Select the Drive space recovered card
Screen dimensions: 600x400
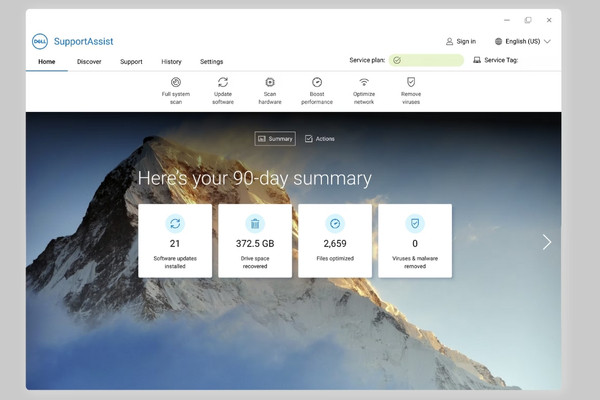tap(255, 241)
